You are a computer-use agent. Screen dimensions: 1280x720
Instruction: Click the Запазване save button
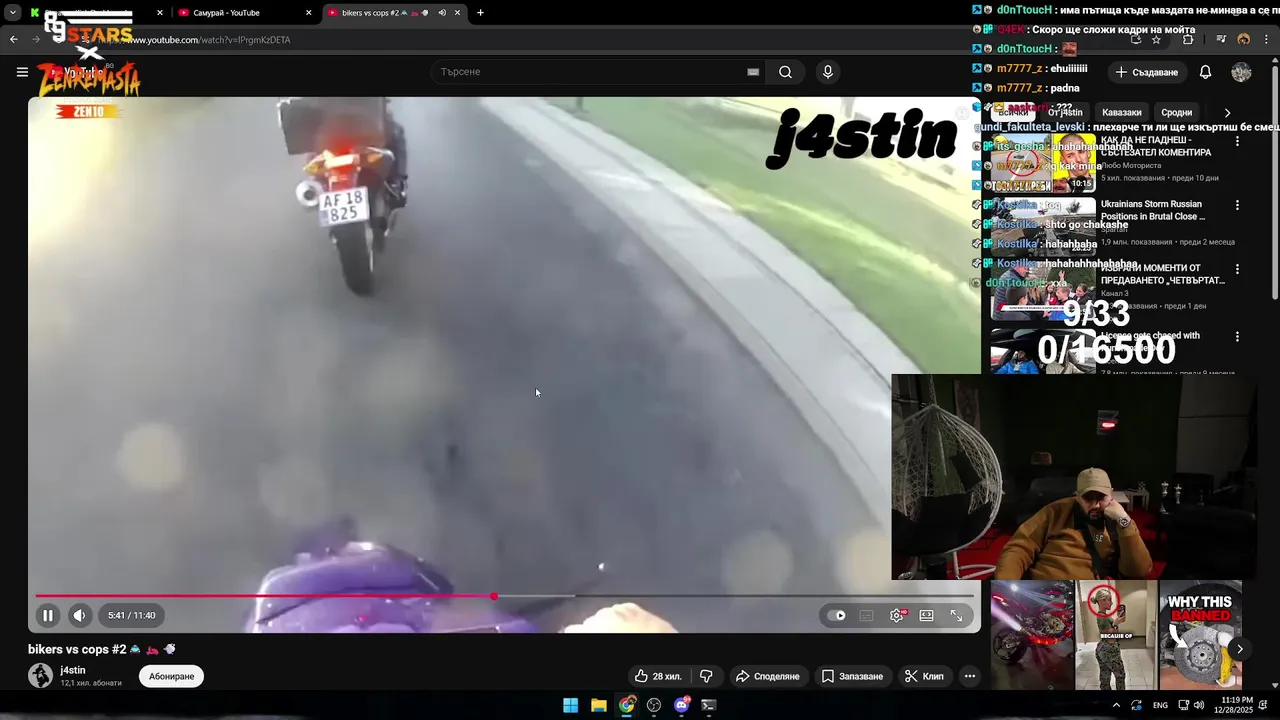(x=852, y=676)
